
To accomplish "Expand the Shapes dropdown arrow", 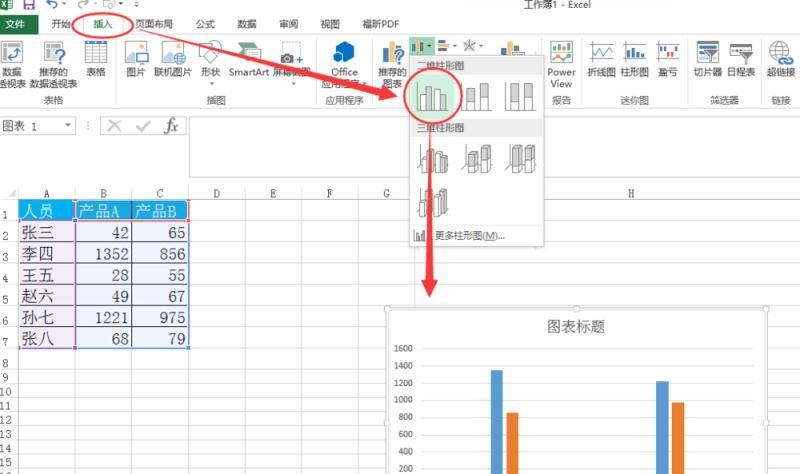I will coord(211,84).
